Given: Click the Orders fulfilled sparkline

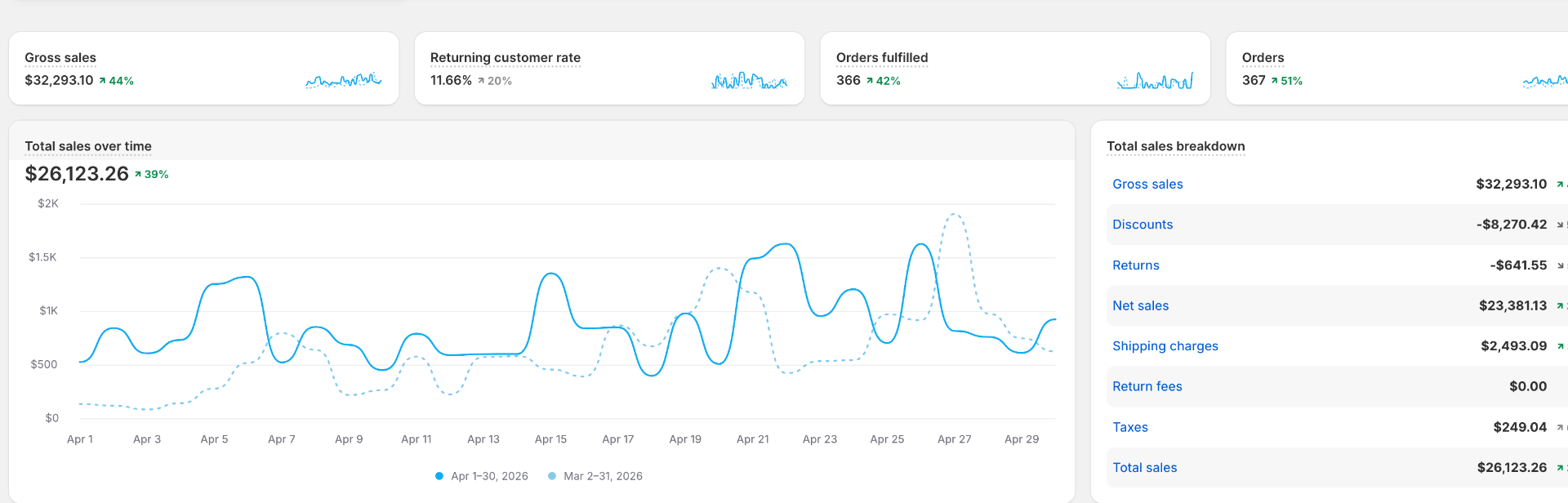Looking at the screenshot, I should [1155, 80].
